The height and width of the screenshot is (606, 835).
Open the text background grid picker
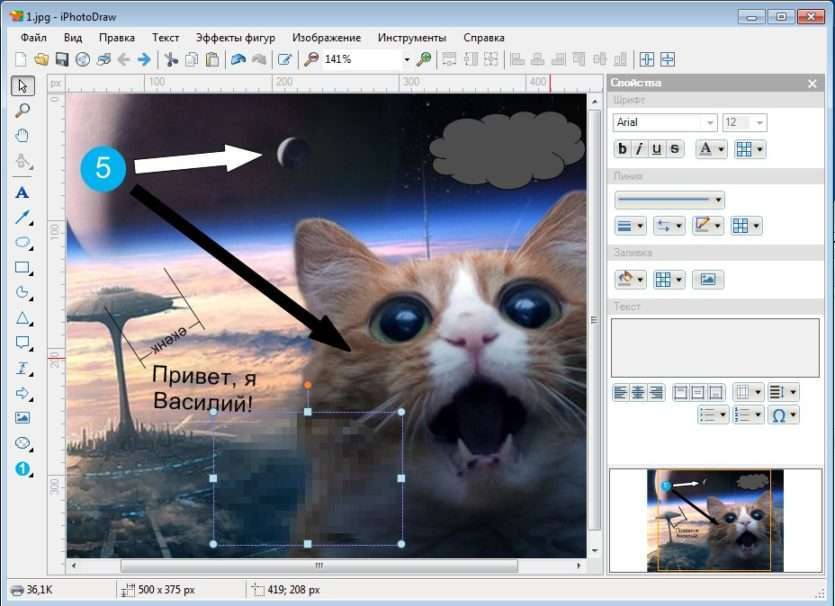[x=750, y=149]
